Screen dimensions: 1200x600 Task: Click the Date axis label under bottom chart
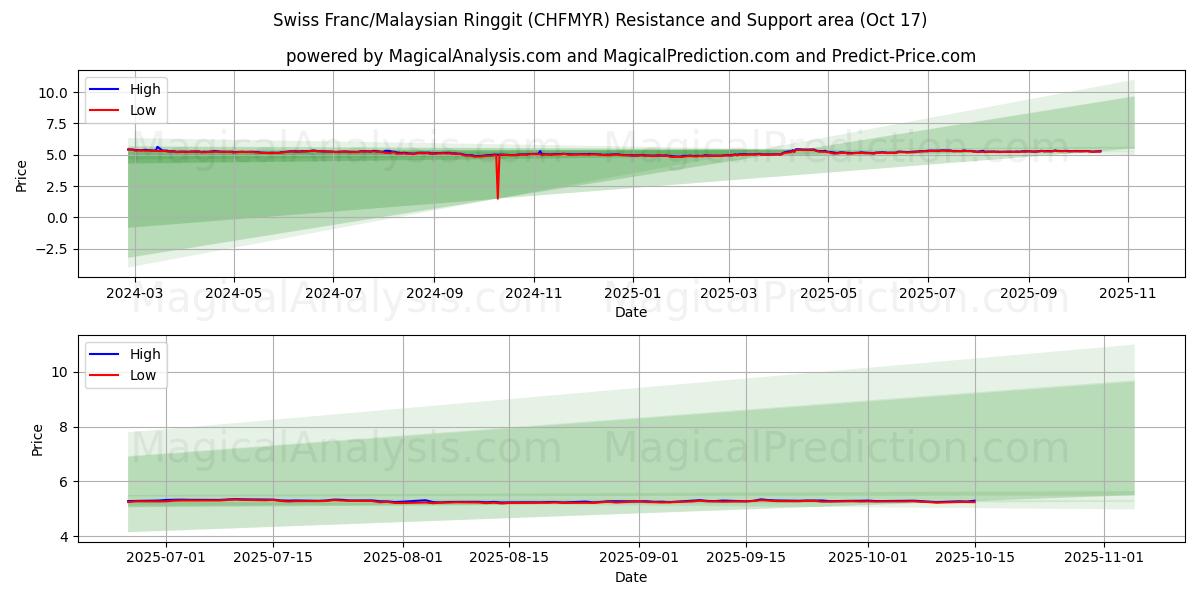[x=630, y=577]
